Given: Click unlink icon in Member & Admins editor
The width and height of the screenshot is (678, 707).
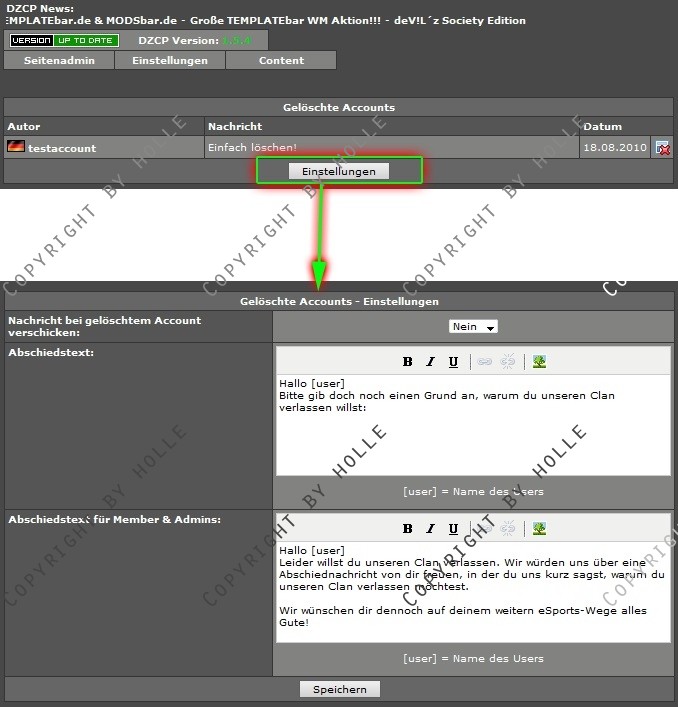Looking at the screenshot, I should point(508,529).
